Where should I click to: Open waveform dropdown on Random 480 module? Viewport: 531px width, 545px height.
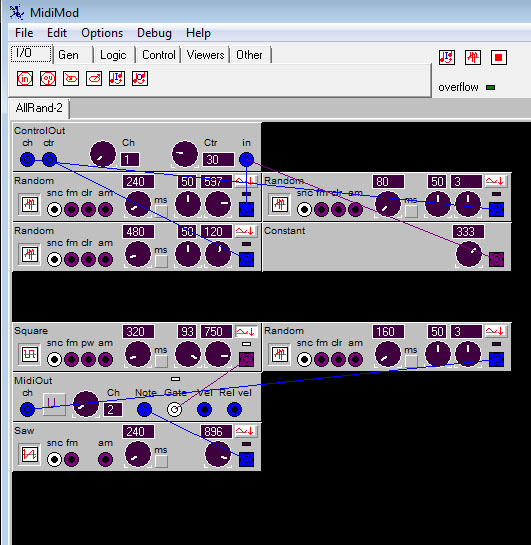[x=246, y=231]
